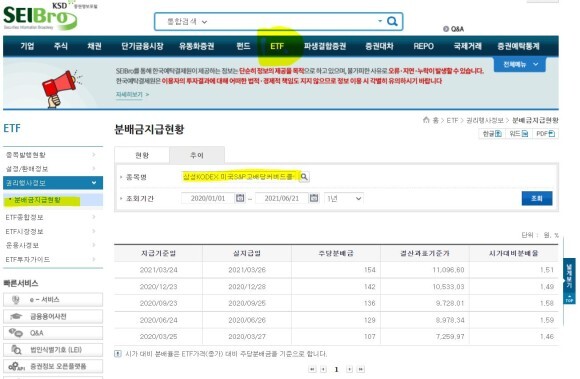Click the 종목명 search magnifier icon
The image size is (580, 379).
click(x=304, y=177)
